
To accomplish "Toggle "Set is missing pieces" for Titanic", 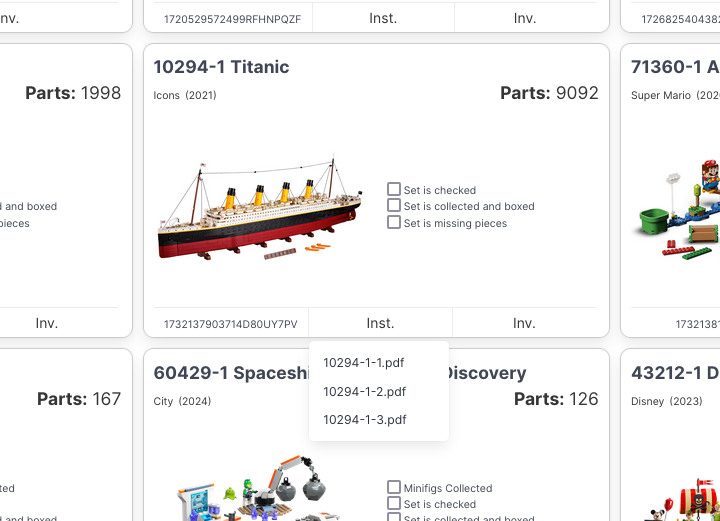I will [394, 223].
